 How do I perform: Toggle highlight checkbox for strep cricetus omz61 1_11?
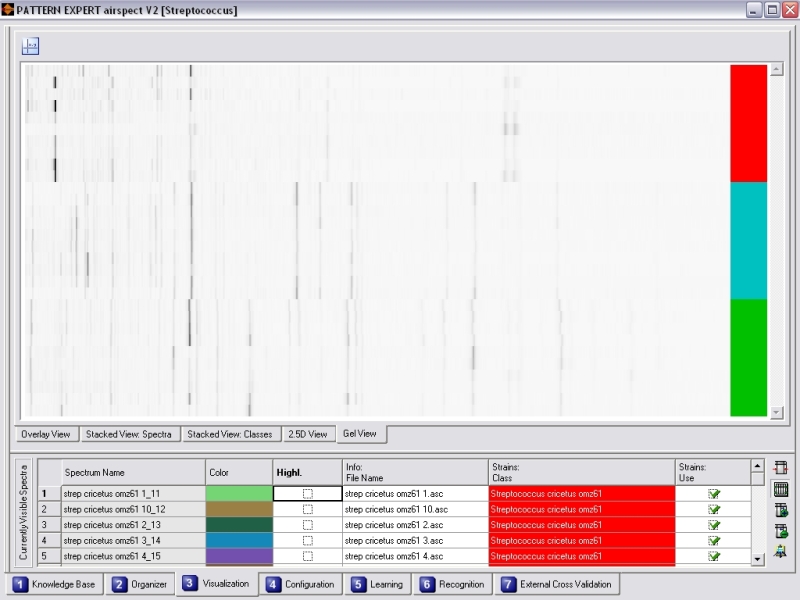coord(307,494)
